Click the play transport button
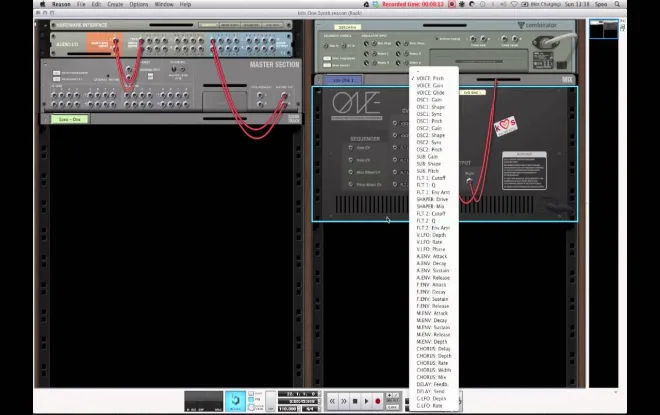The height and width of the screenshot is (415, 660). 366,401
